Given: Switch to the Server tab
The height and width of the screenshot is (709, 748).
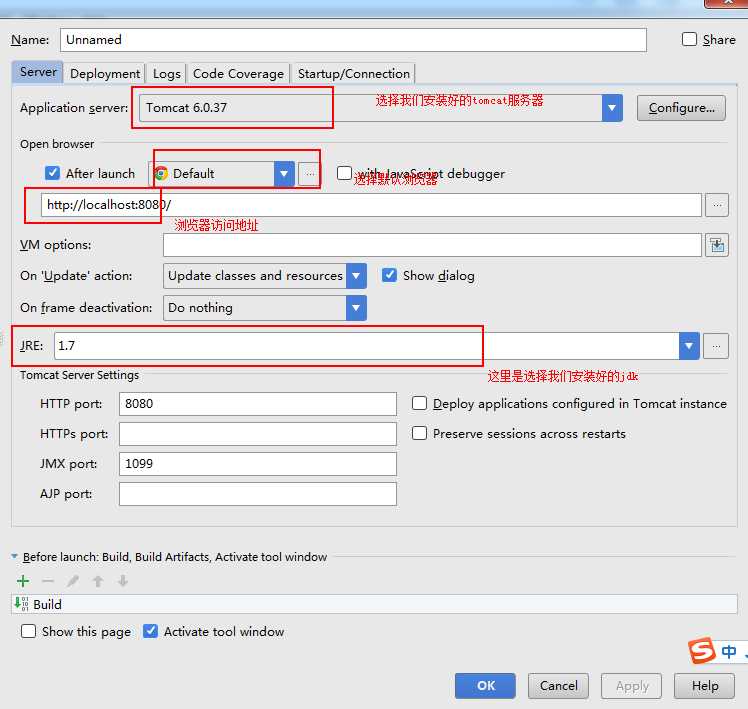Looking at the screenshot, I should (38, 73).
